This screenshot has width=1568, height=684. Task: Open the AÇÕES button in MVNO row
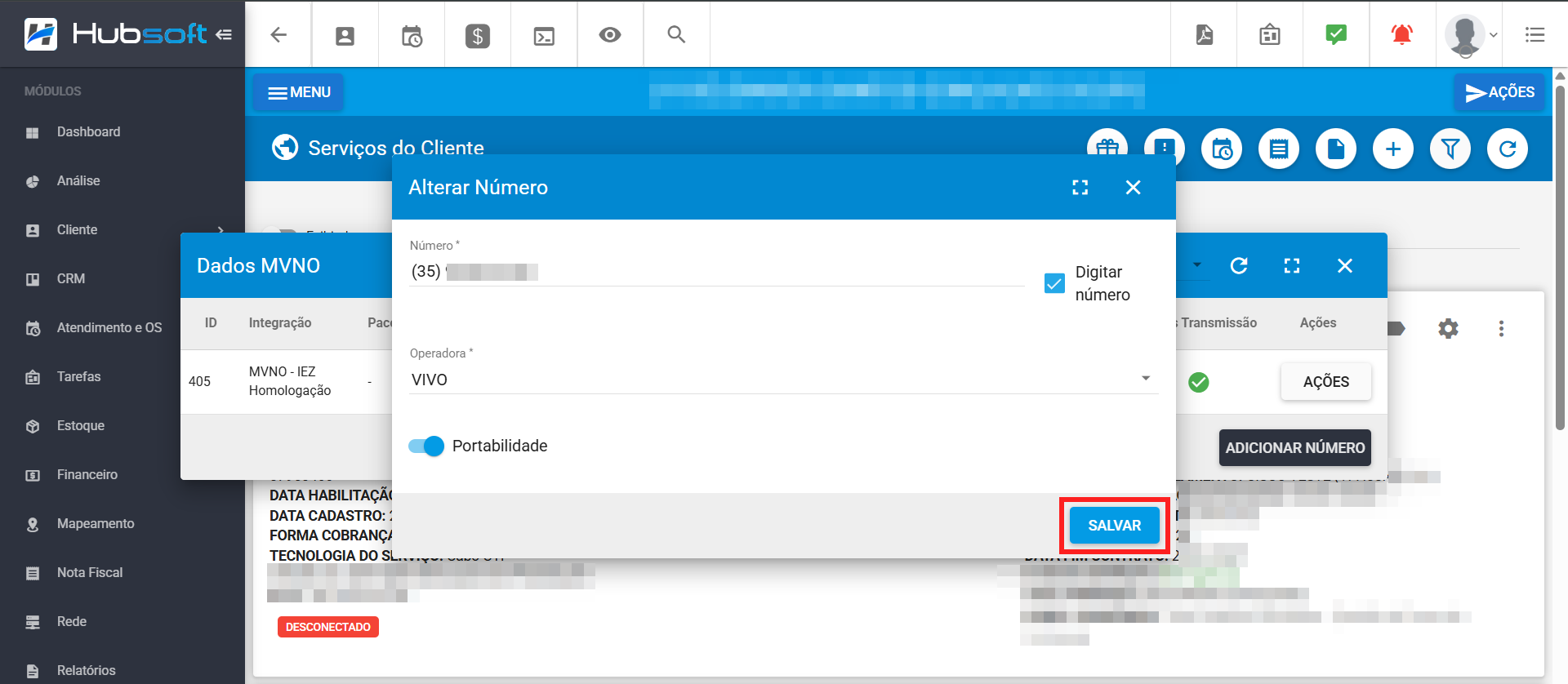point(1325,382)
